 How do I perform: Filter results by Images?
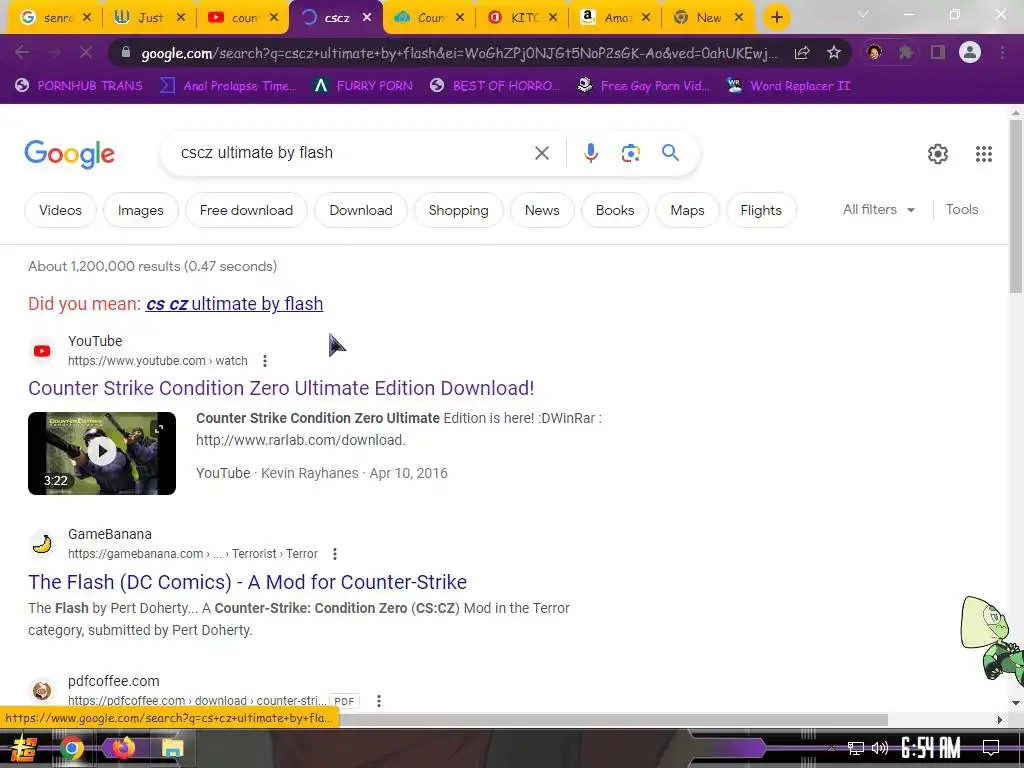(x=140, y=210)
